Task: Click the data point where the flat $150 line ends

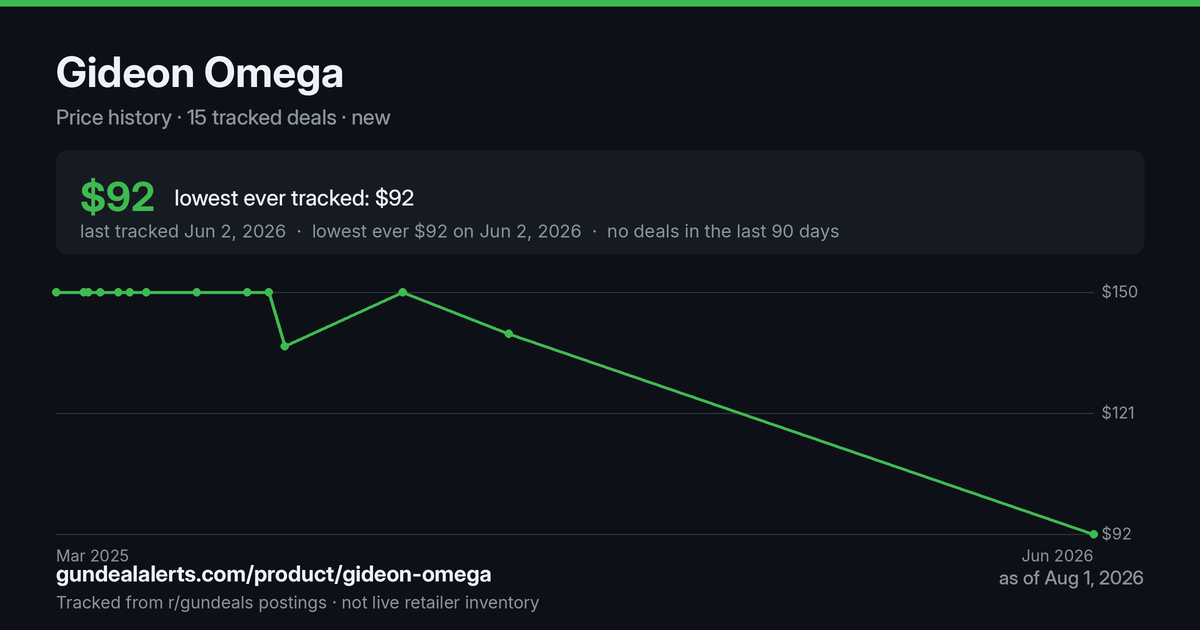Action: [269, 292]
